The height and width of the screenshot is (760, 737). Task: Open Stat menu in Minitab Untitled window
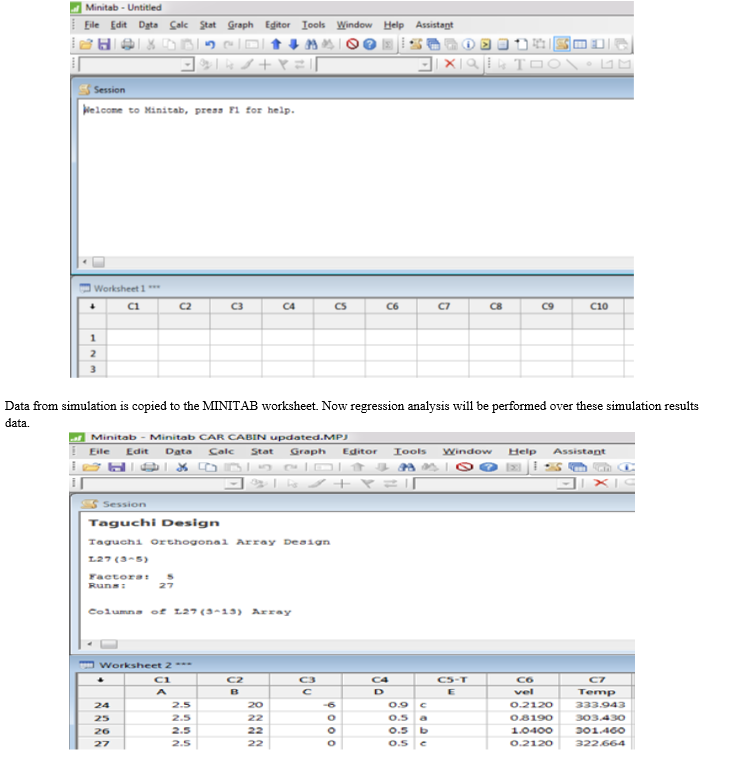coord(207,25)
